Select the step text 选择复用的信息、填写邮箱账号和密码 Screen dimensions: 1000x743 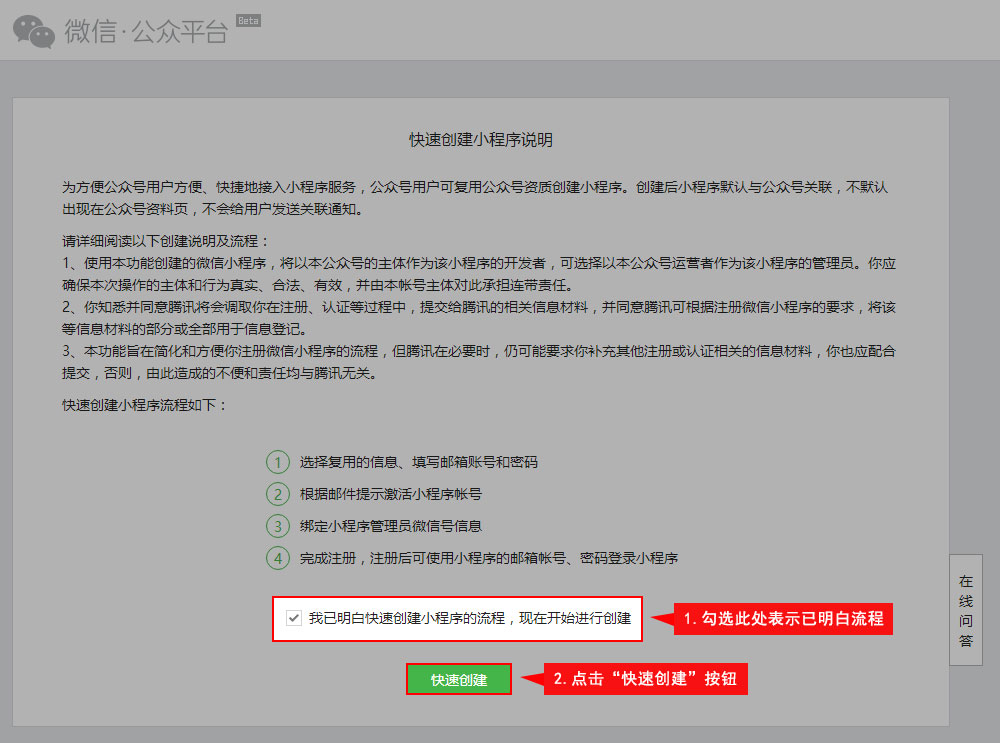click(x=418, y=462)
